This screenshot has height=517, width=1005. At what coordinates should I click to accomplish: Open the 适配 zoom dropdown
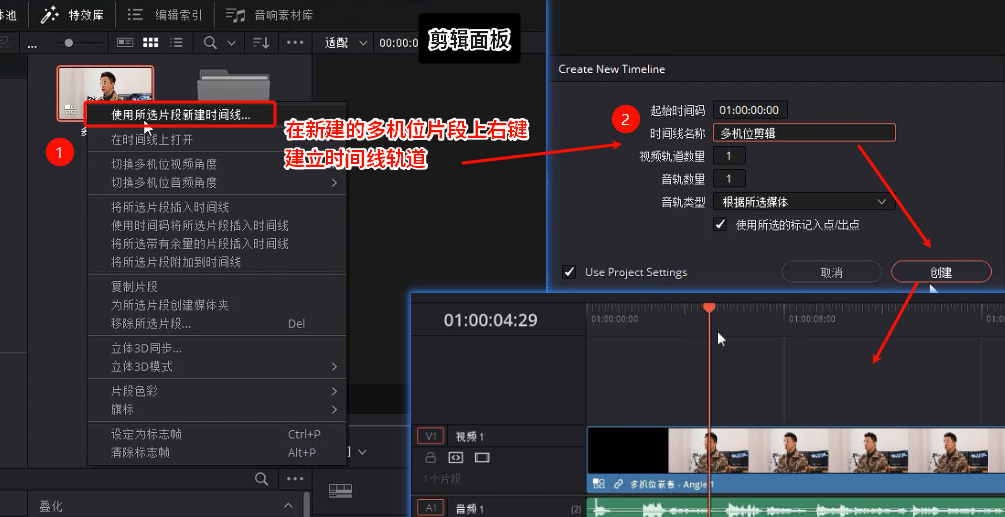coord(346,42)
